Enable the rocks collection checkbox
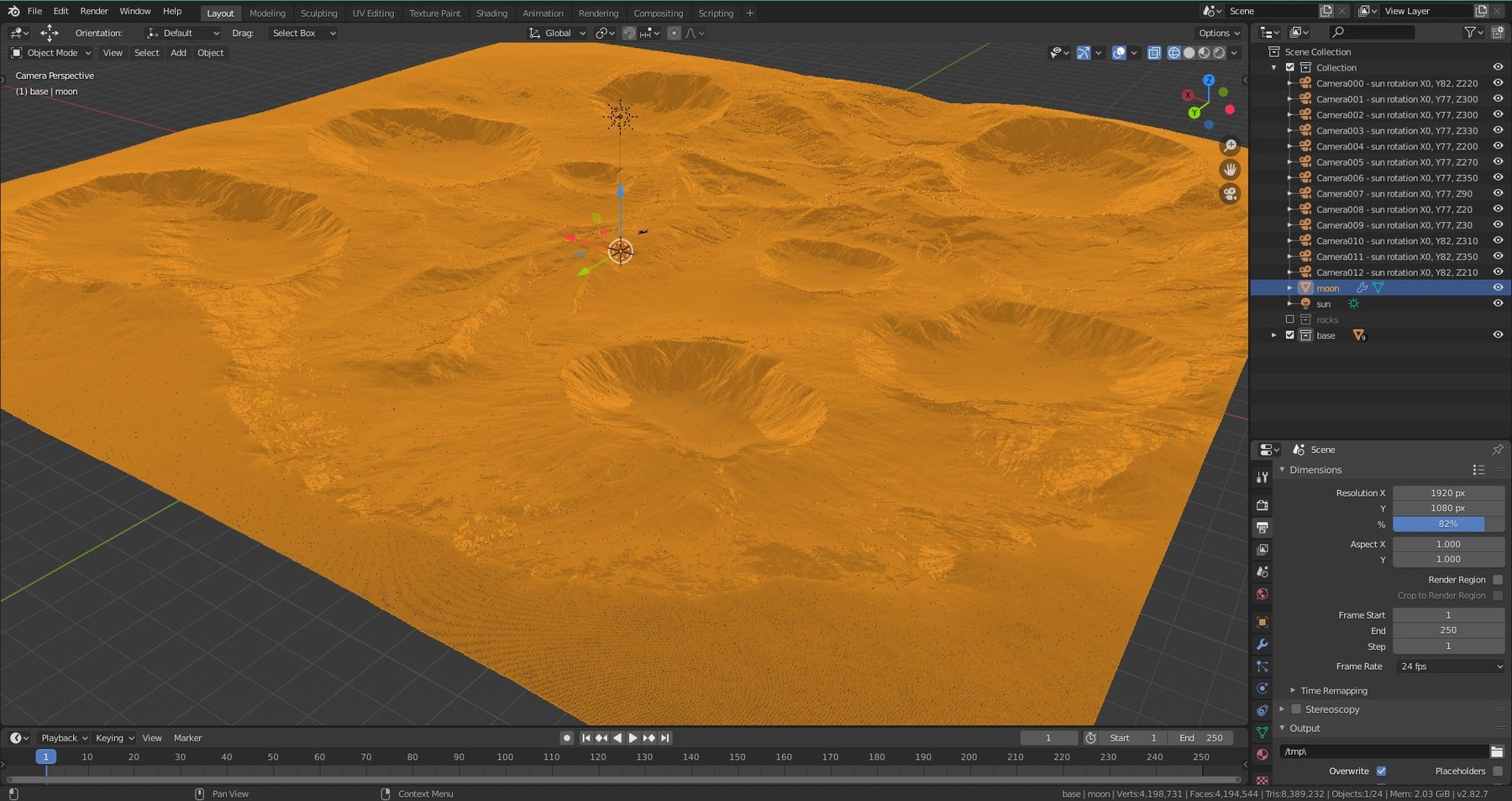The width and height of the screenshot is (1512, 801). 1291,319
